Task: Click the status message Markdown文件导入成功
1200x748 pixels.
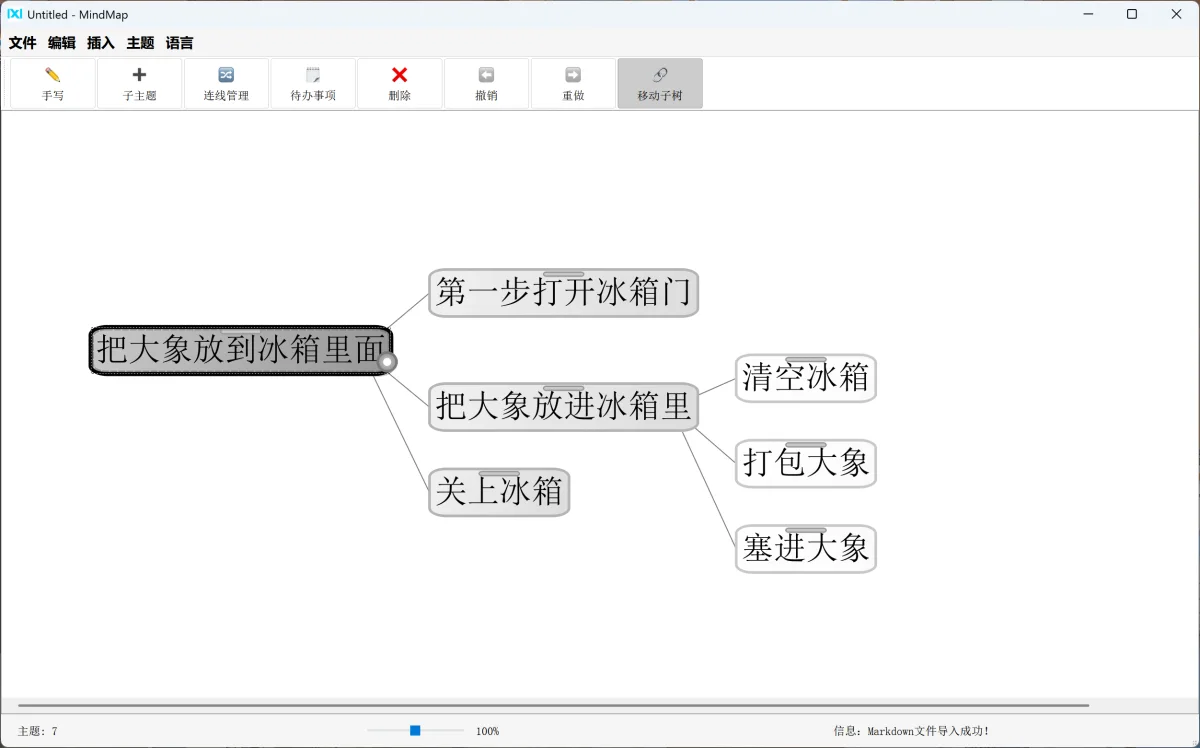Action: coord(911,732)
